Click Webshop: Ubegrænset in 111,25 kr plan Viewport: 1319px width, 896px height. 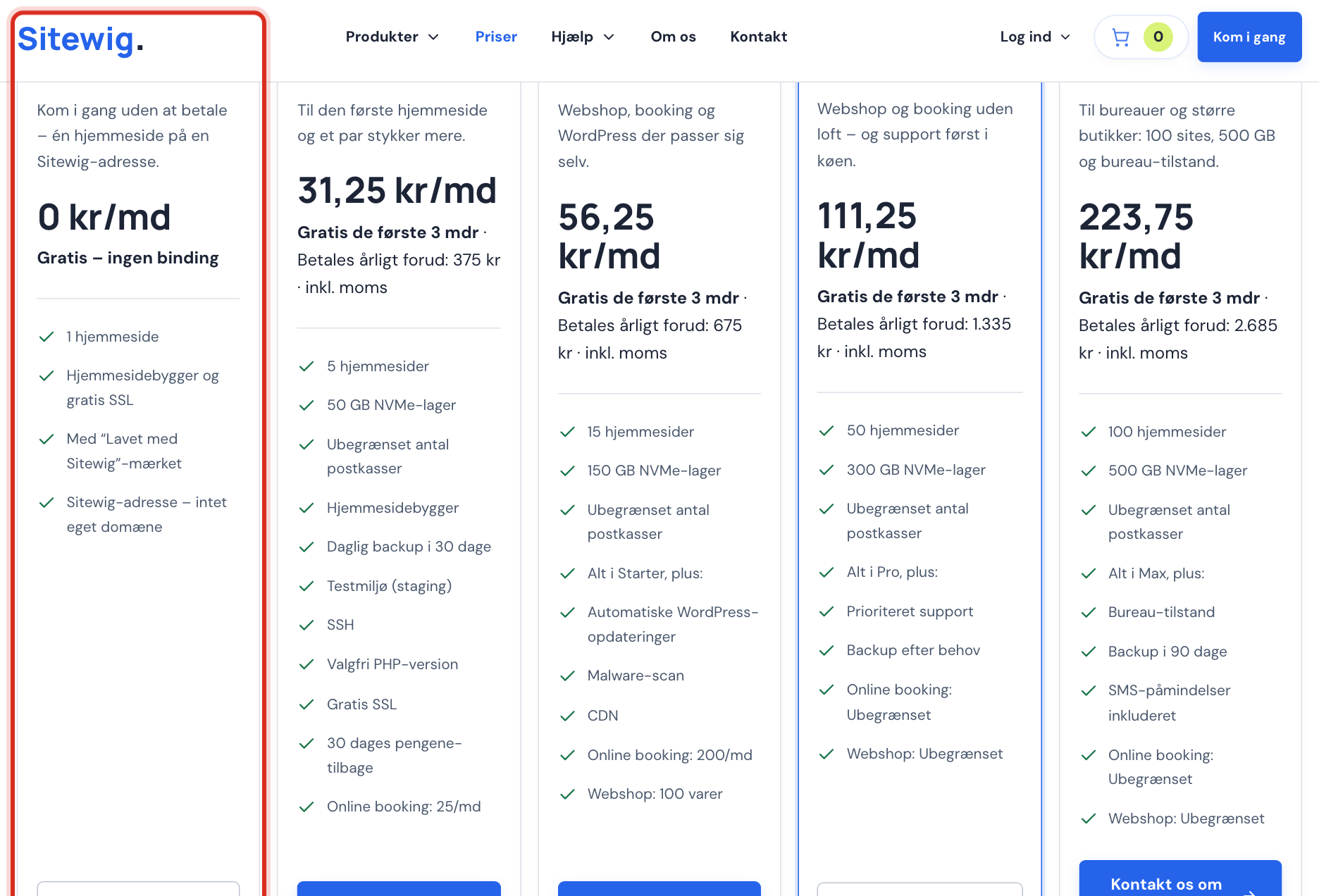coord(924,754)
